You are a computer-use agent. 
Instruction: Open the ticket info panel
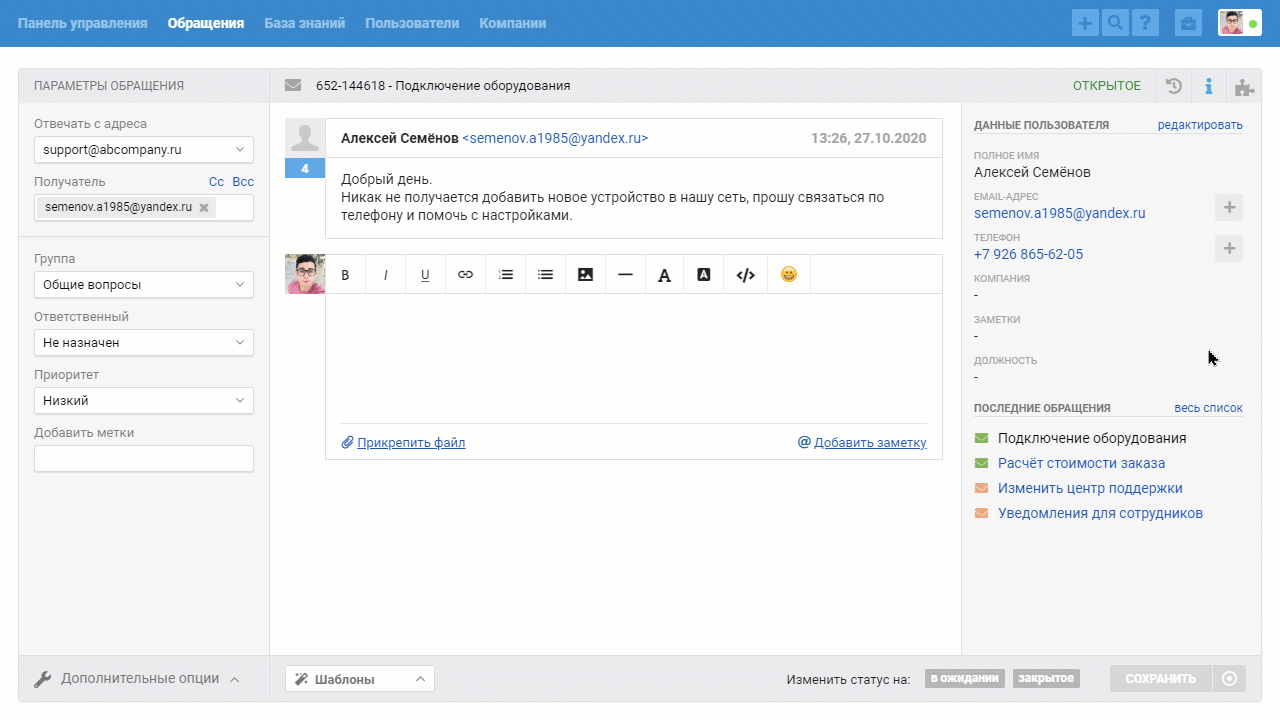pyautogui.click(x=1208, y=85)
